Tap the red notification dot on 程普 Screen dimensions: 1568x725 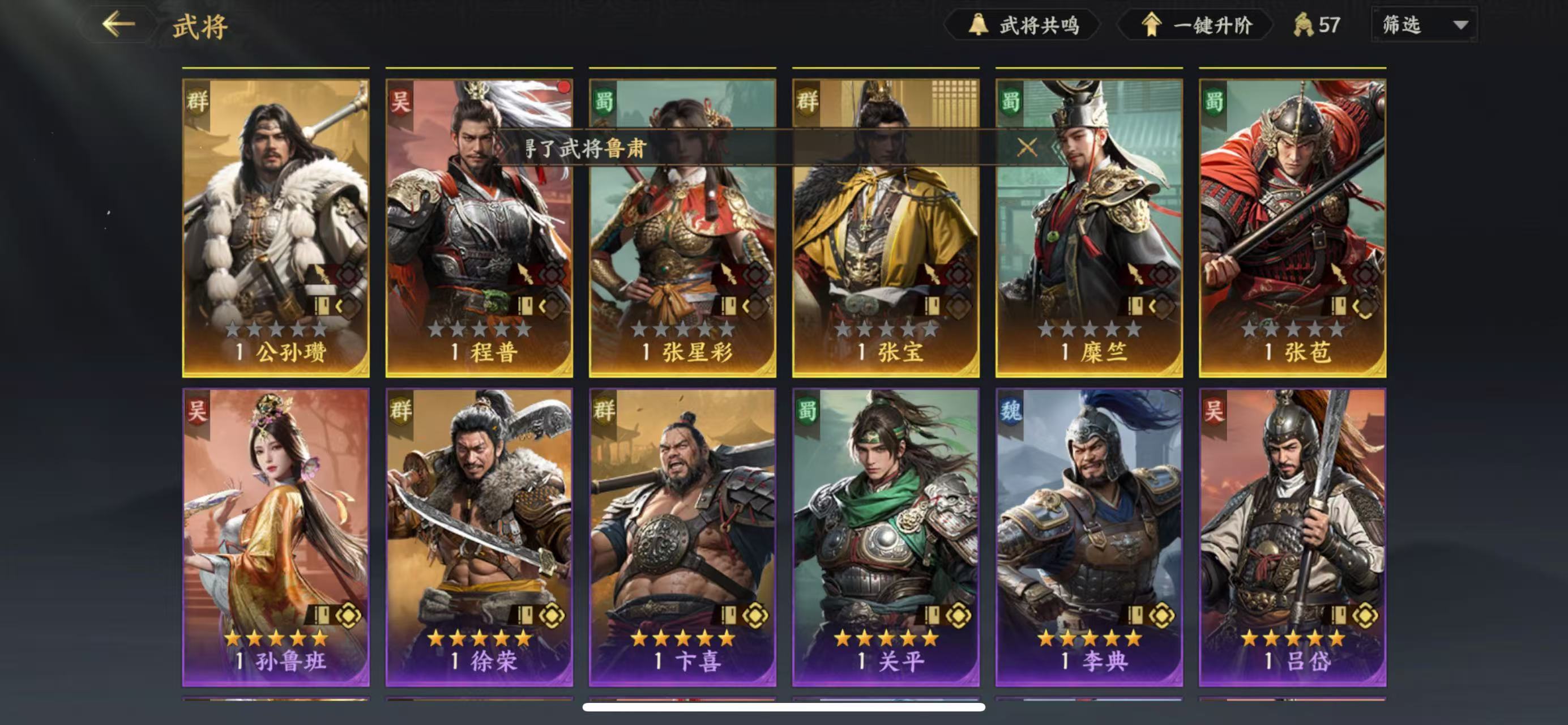563,87
